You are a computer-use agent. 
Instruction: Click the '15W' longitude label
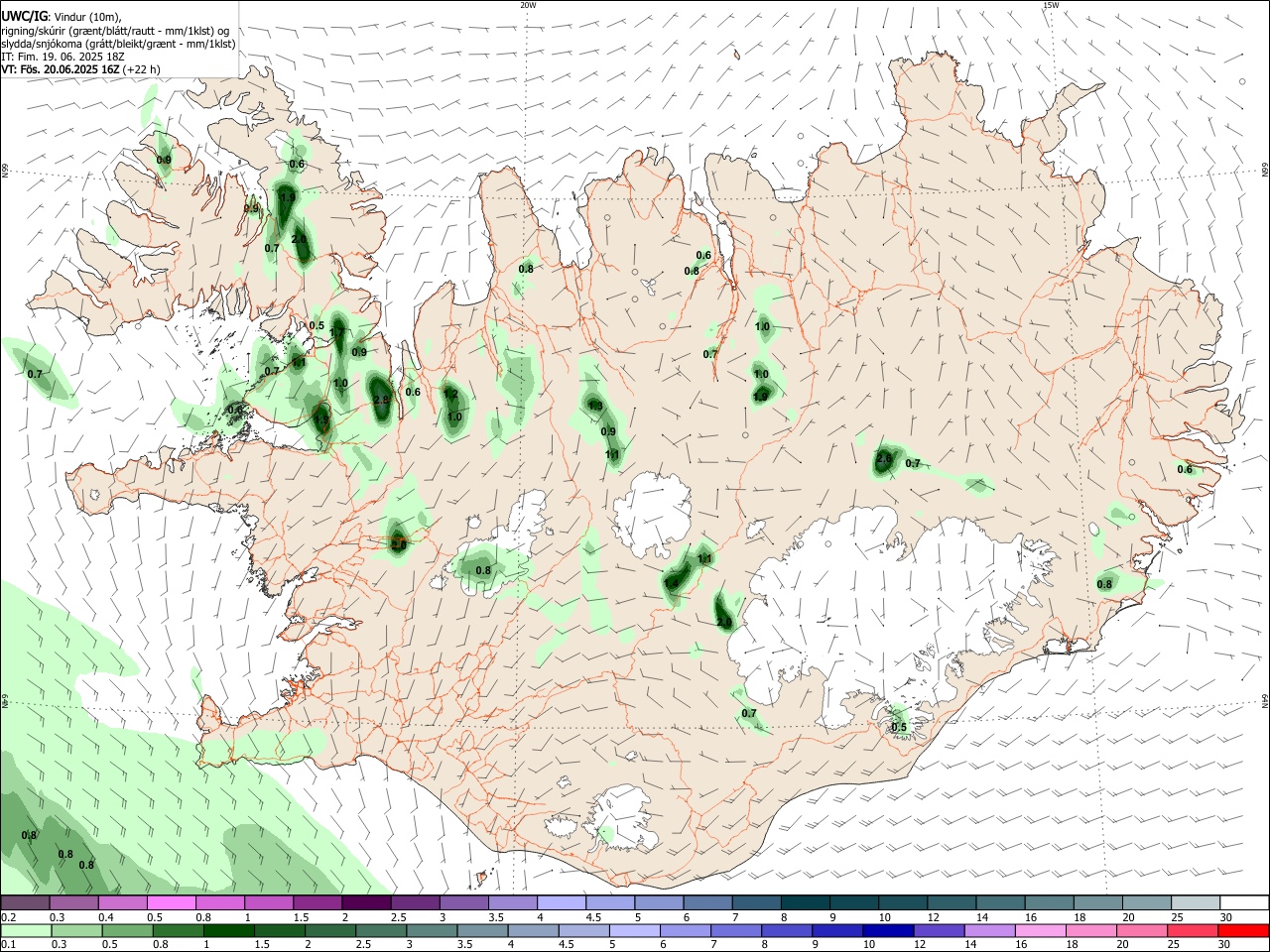(x=1051, y=5)
